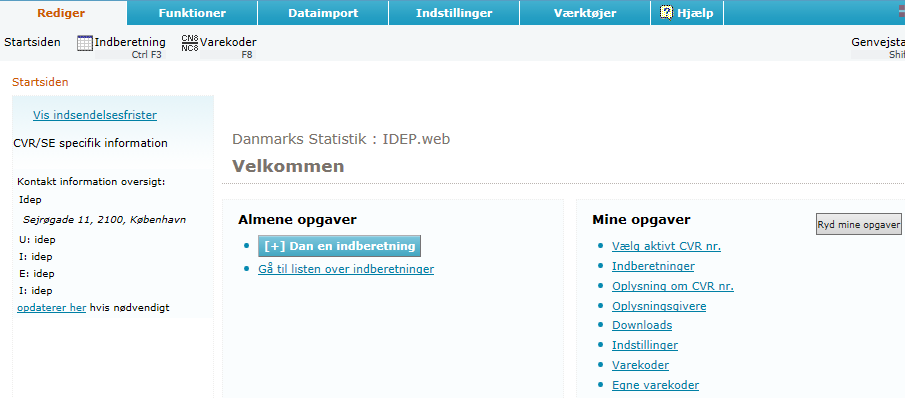Click the address Sejrøgade 11, 2100, København

tap(104, 220)
